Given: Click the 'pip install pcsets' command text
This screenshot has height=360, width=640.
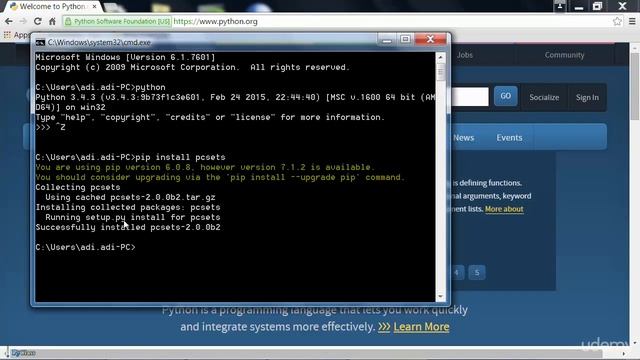Looking at the screenshot, I should [x=180, y=157].
